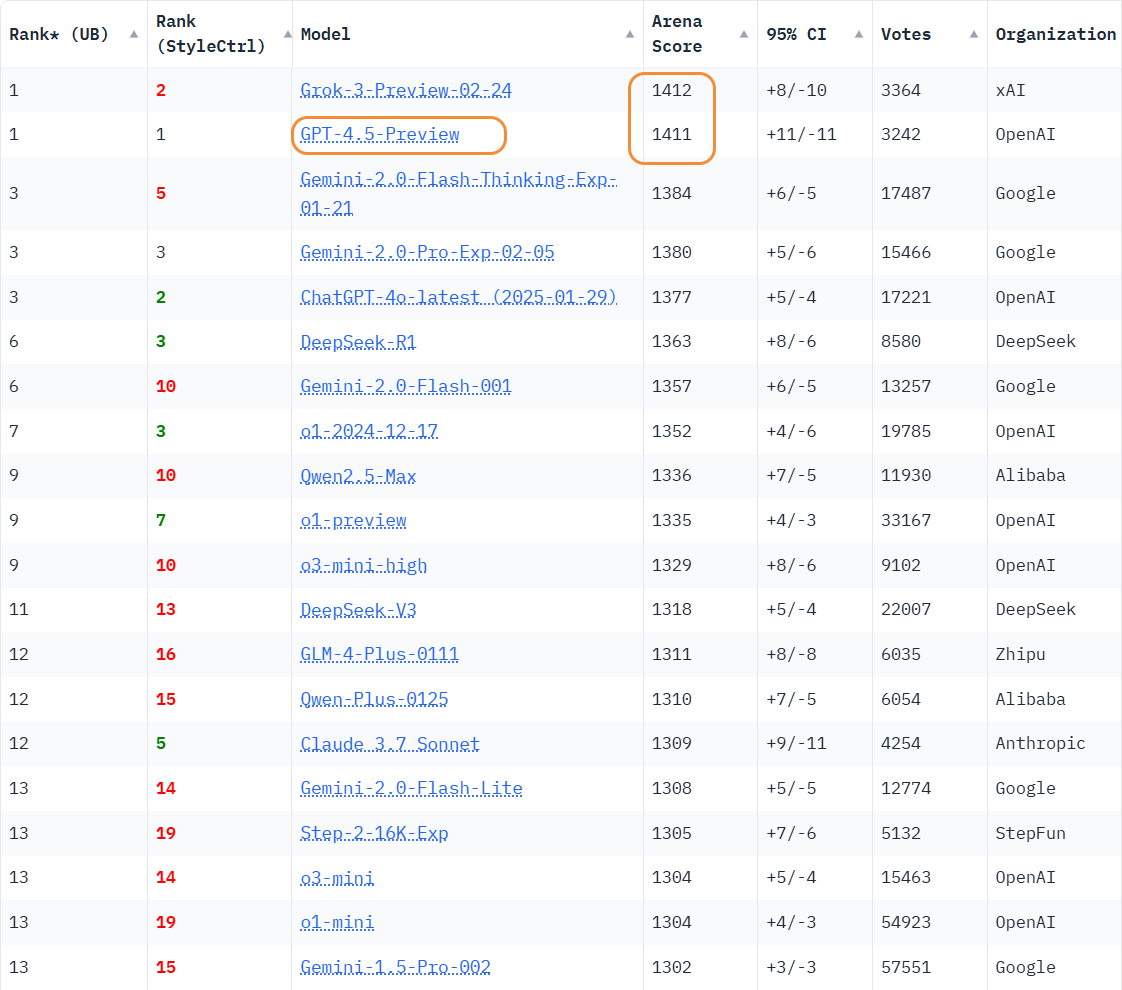Sort by 95% CI column arrow
This screenshot has width=1122, height=990.
859,34
